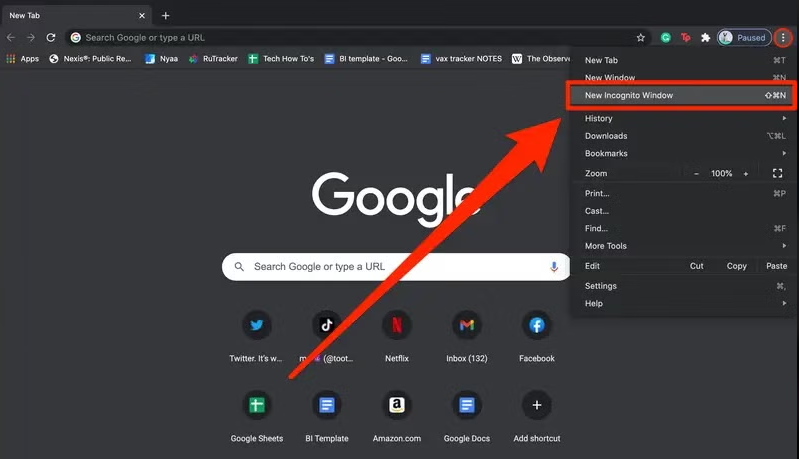This screenshot has width=799, height=459.
Task: Choose New Tab in the Chrome menu
Action: [683, 60]
